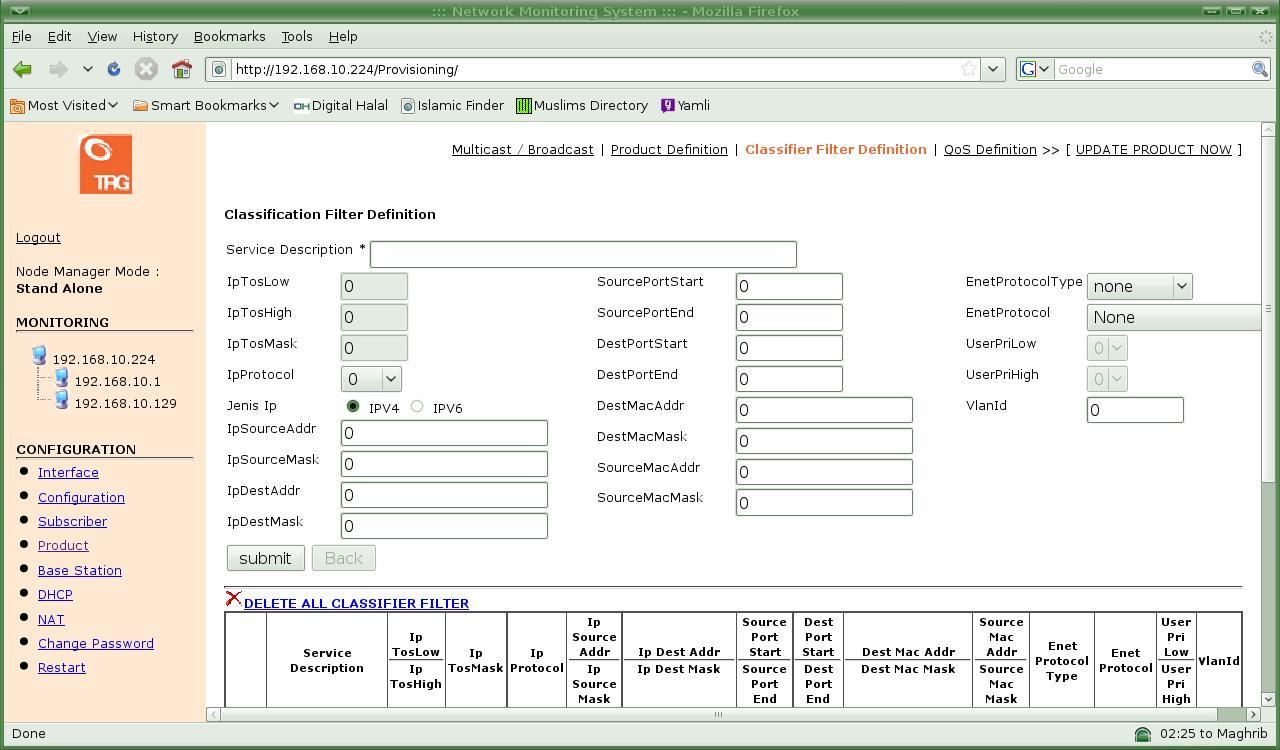Click the browser Back arrow button
This screenshot has width=1280, height=750.
pyautogui.click(x=22, y=69)
